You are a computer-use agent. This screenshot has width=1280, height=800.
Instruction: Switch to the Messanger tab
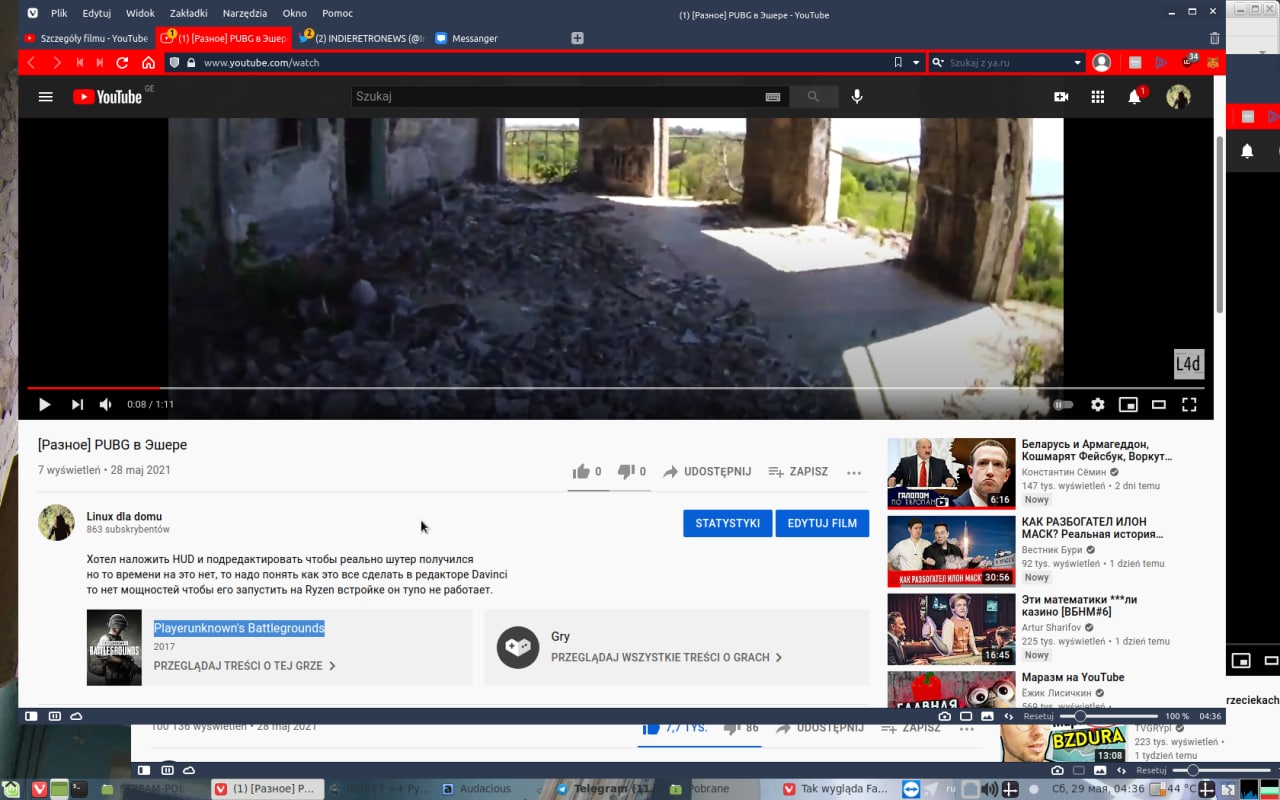500,38
